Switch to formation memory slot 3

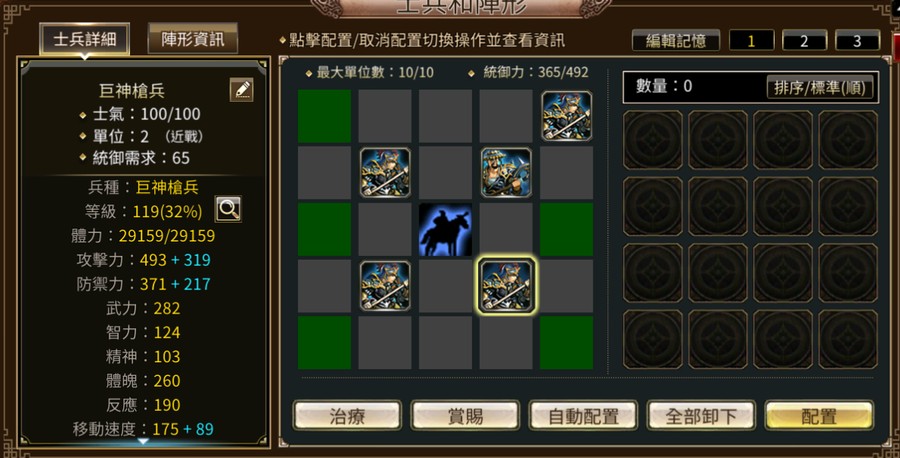pos(857,41)
